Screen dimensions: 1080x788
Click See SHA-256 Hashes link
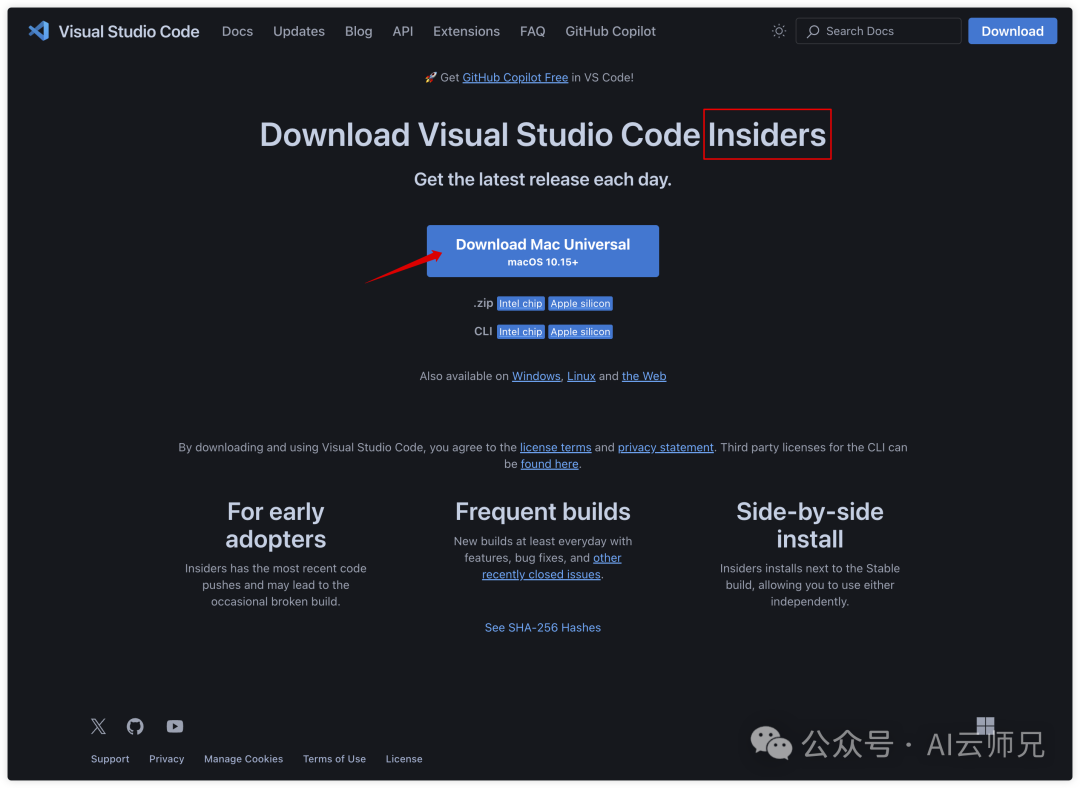542,627
